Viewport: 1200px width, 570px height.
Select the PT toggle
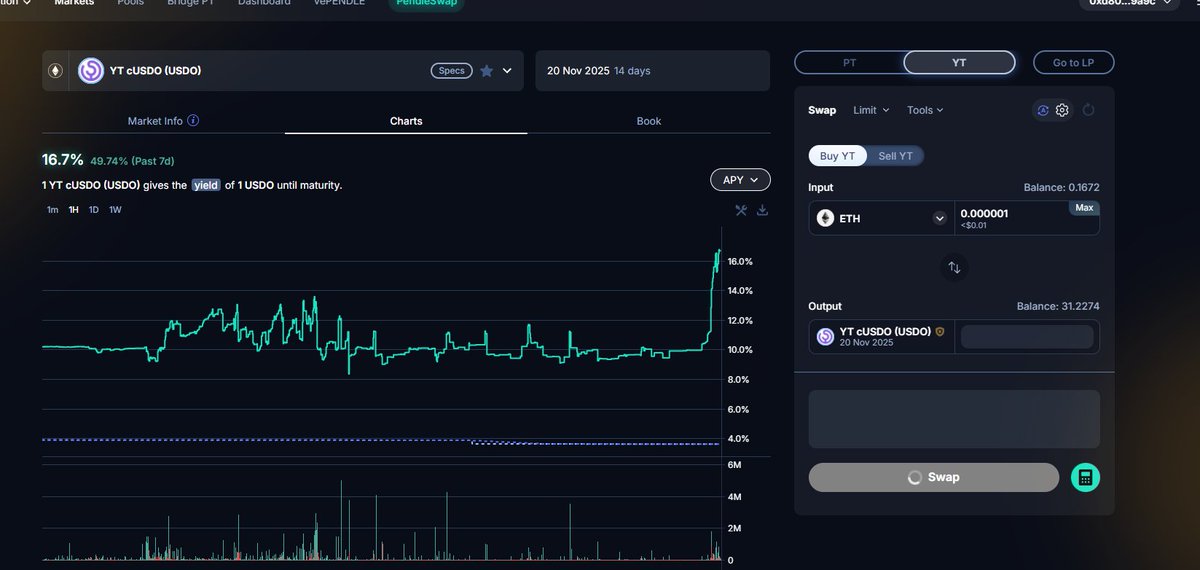tap(849, 62)
